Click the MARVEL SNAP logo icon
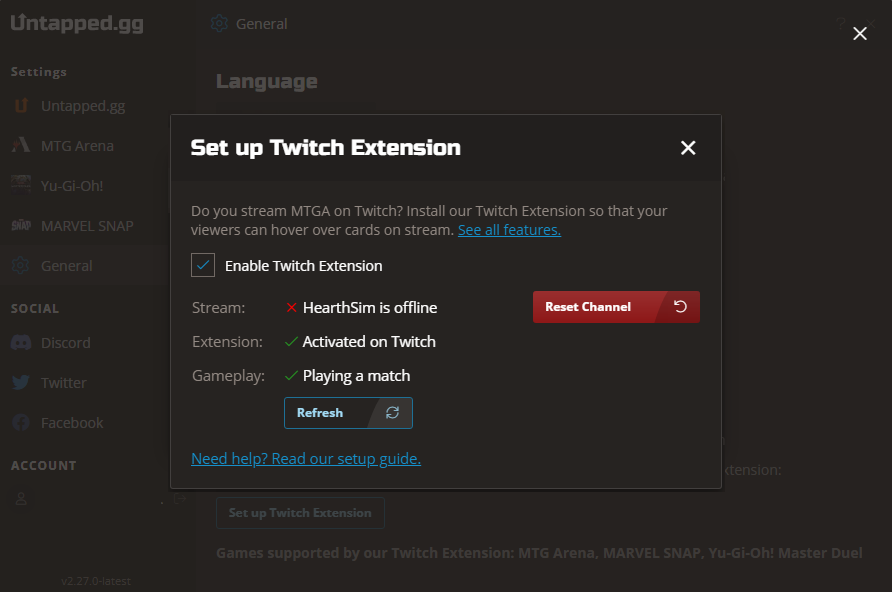This screenshot has width=892, height=592. pyautogui.click(x=21, y=226)
